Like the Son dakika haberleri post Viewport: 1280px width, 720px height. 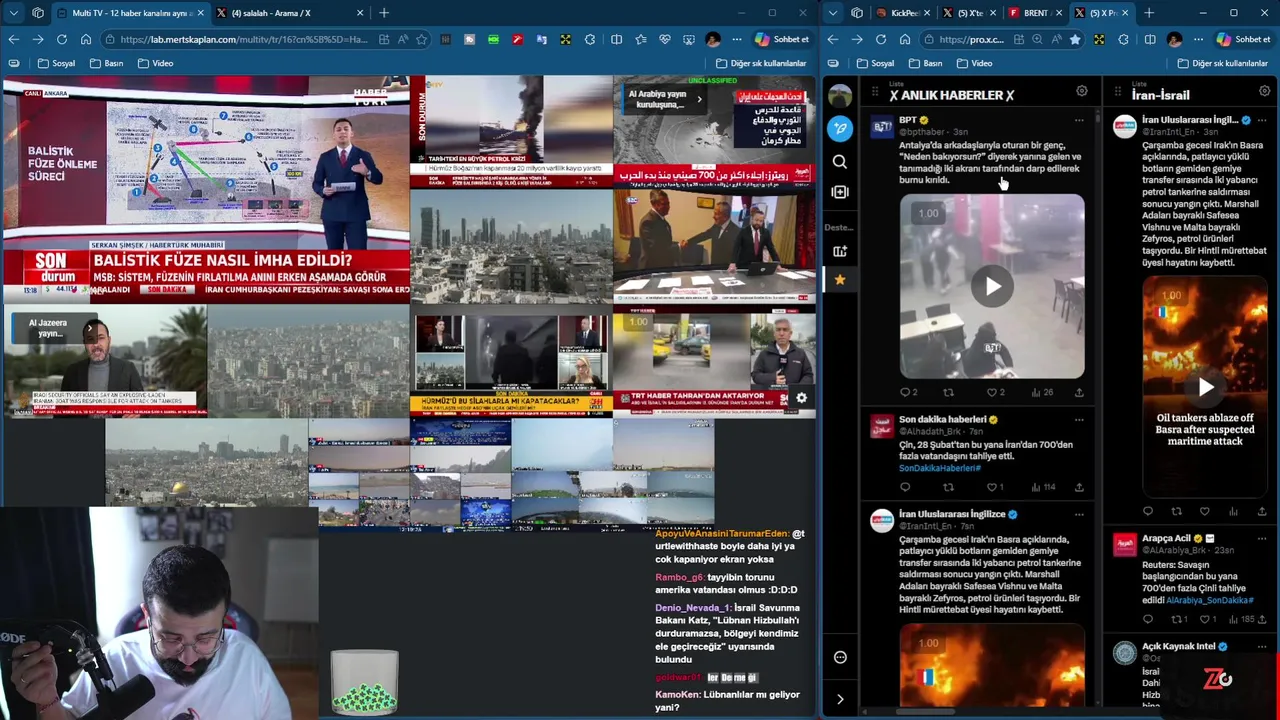[x=994, y=487]
